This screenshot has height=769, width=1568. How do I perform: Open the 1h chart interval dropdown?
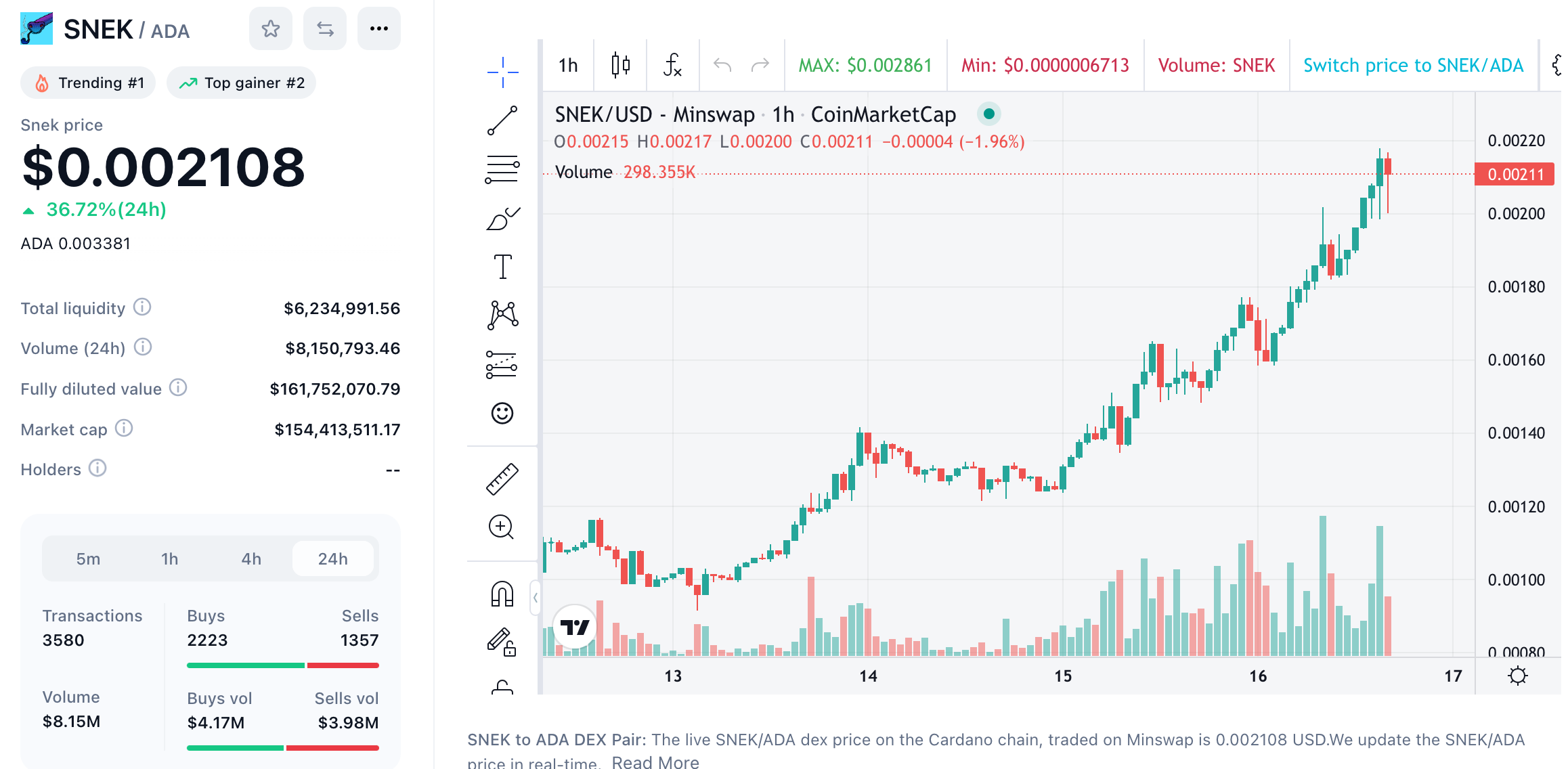pos(568,65)
